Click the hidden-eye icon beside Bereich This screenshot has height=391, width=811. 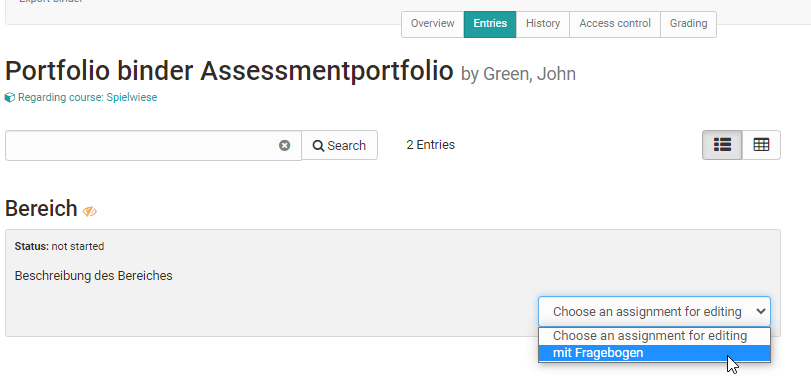point(90,211)
